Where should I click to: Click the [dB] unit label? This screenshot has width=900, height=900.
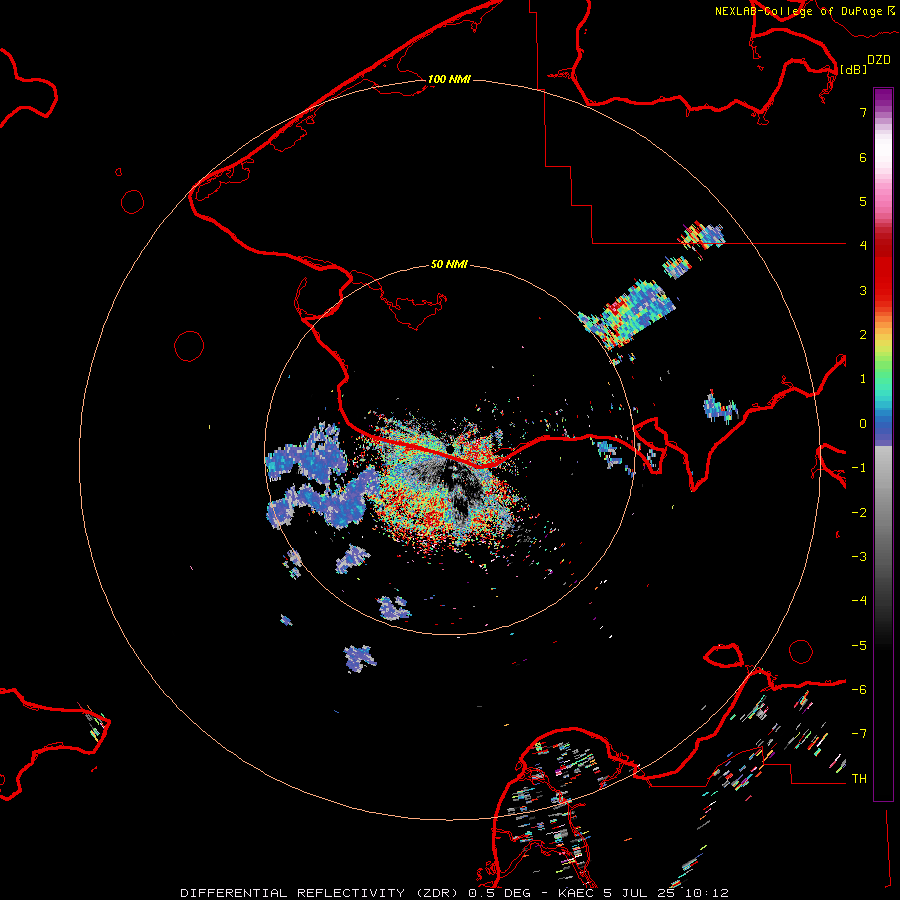tap(854, 69)
